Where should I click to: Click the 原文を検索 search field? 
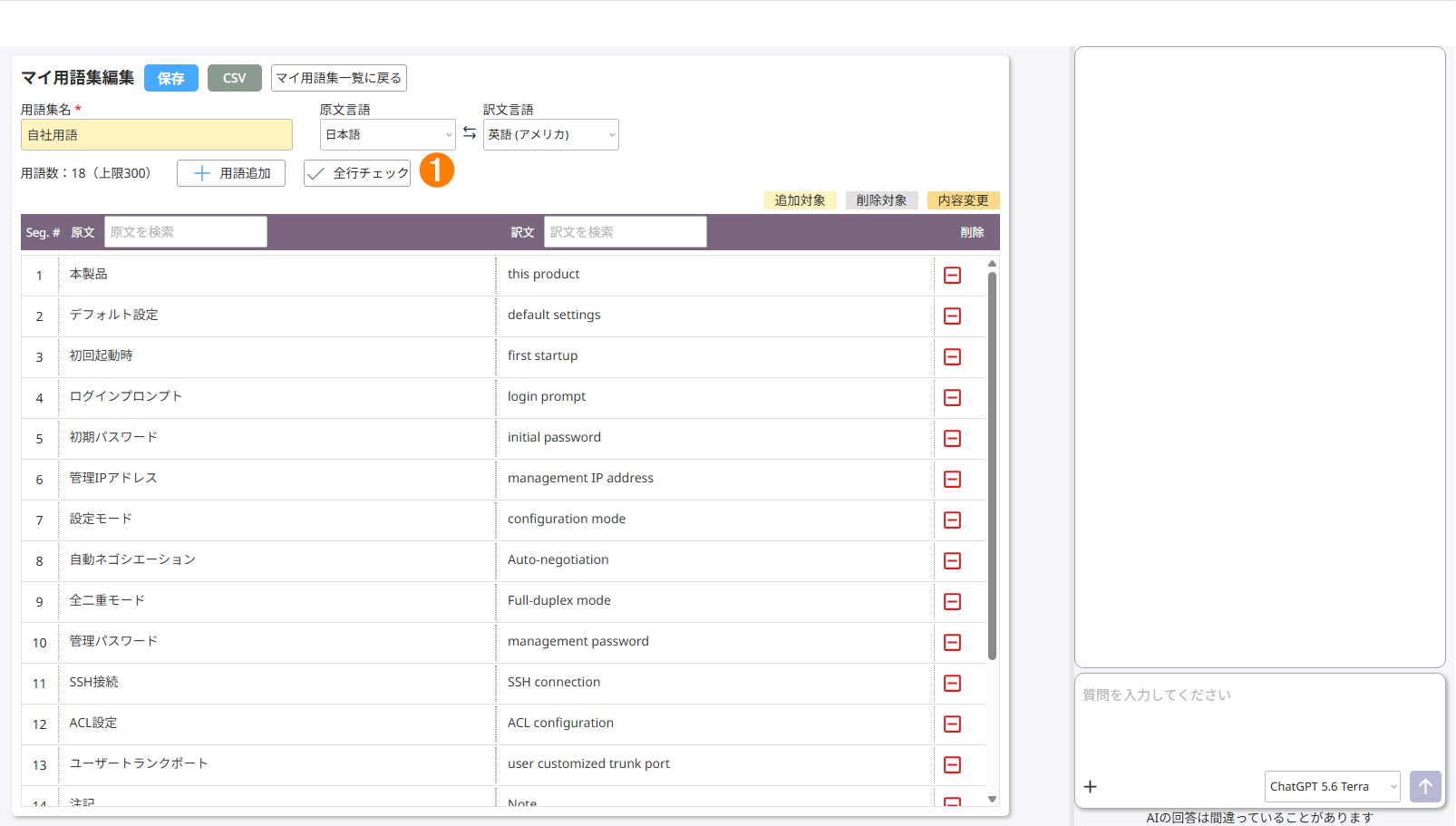click(x=186, y=232)
